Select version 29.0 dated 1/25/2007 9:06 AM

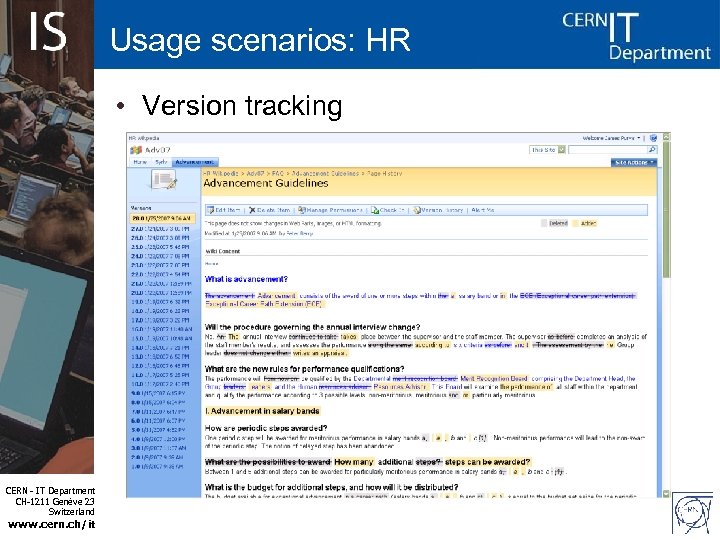click(163, 219)
